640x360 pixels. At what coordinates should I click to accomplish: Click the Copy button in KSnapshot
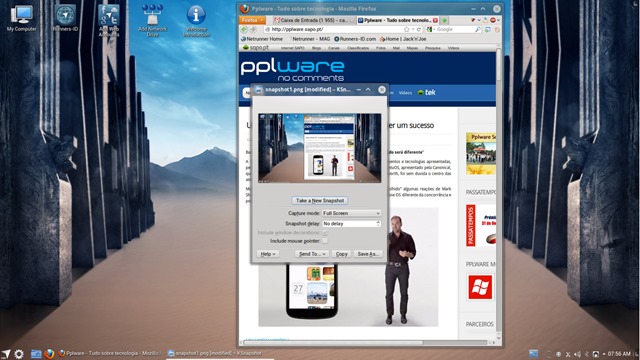(x=341, y=254)
